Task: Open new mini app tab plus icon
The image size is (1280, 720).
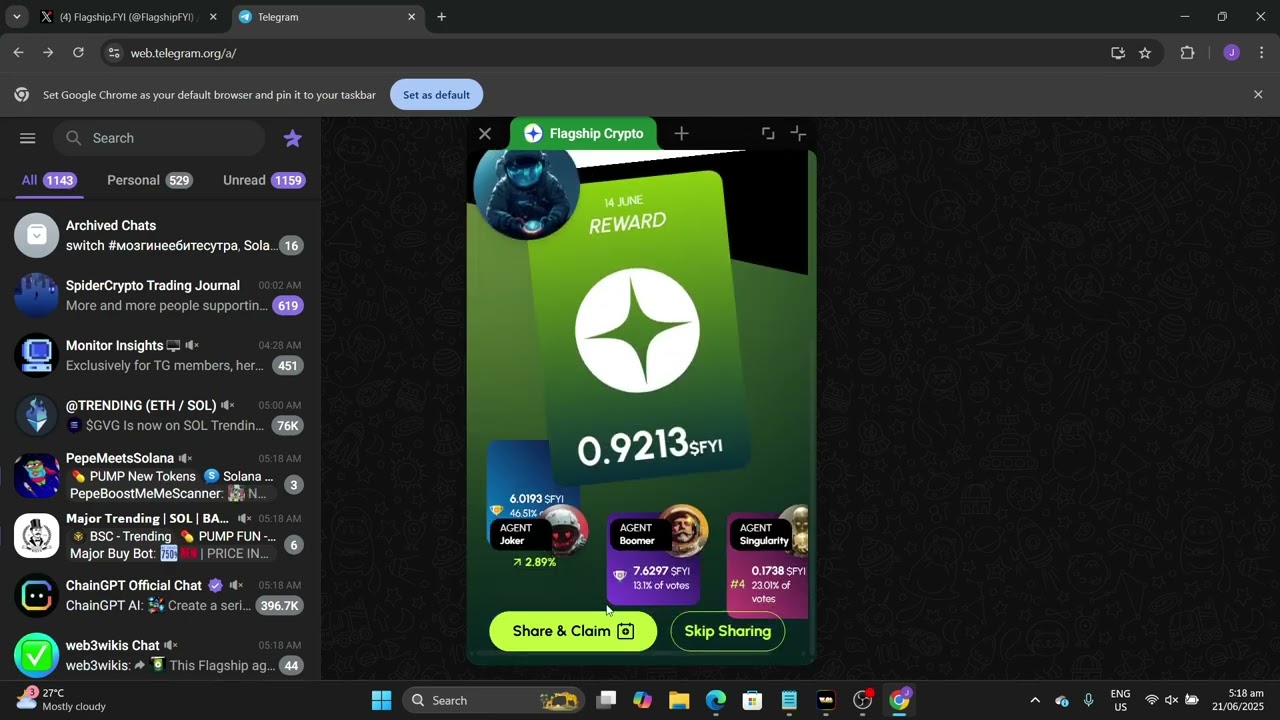Action: [x=681, y=133]
